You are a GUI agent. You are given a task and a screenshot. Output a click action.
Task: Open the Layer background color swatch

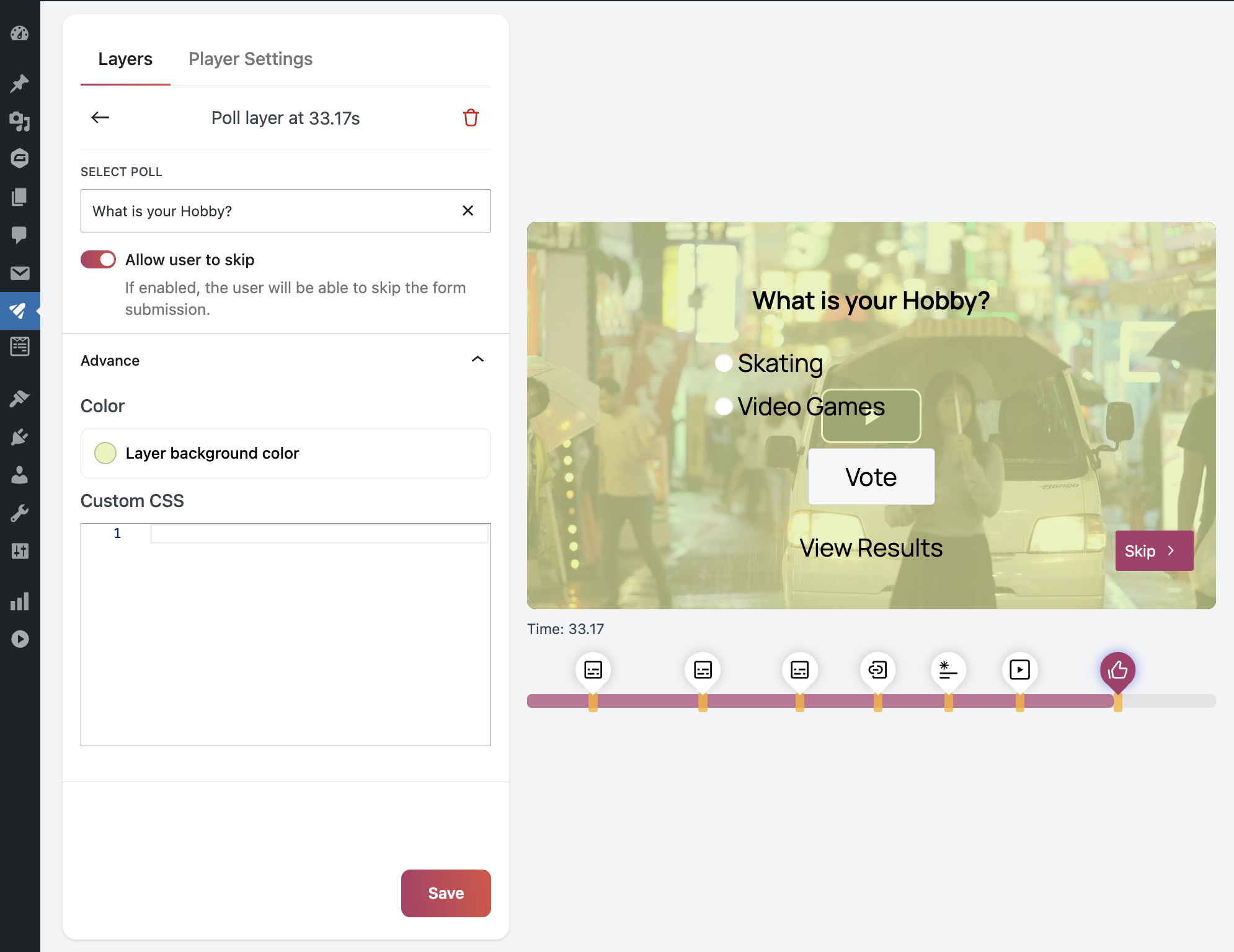pos(105,453)
